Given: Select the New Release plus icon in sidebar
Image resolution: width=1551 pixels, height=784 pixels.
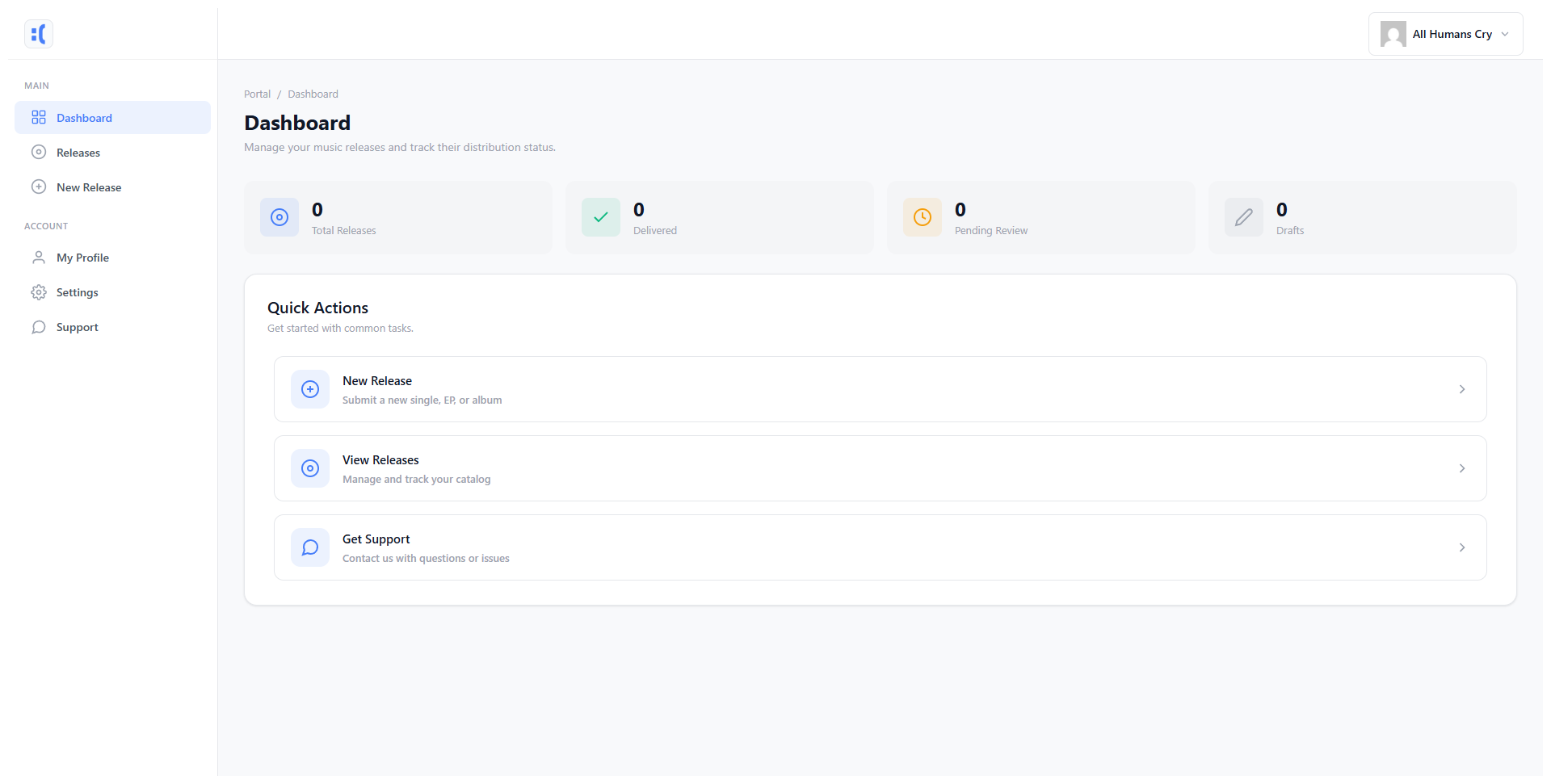Looking at the screenshot, I should 39,187.
